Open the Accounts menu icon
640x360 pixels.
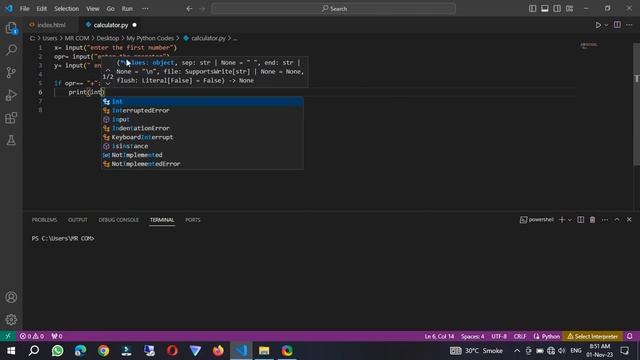point(11,297)
